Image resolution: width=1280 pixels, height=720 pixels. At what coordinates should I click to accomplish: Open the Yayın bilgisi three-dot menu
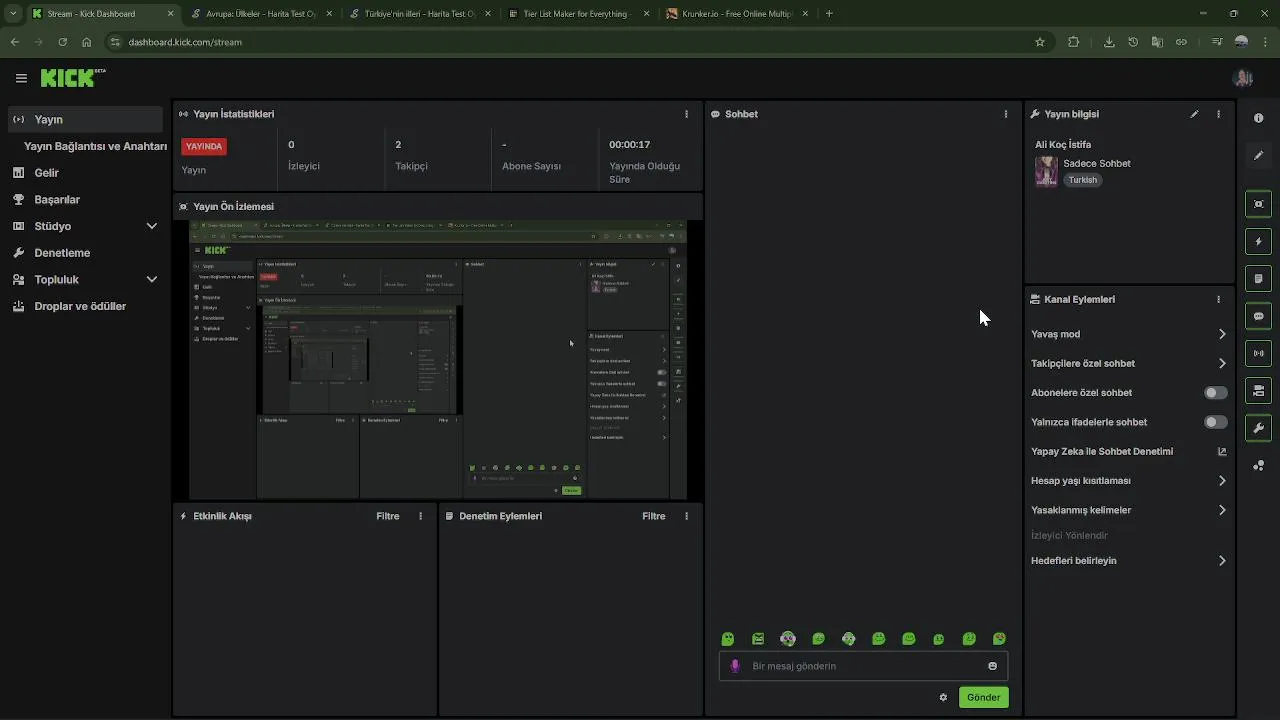click(1218, 114)
